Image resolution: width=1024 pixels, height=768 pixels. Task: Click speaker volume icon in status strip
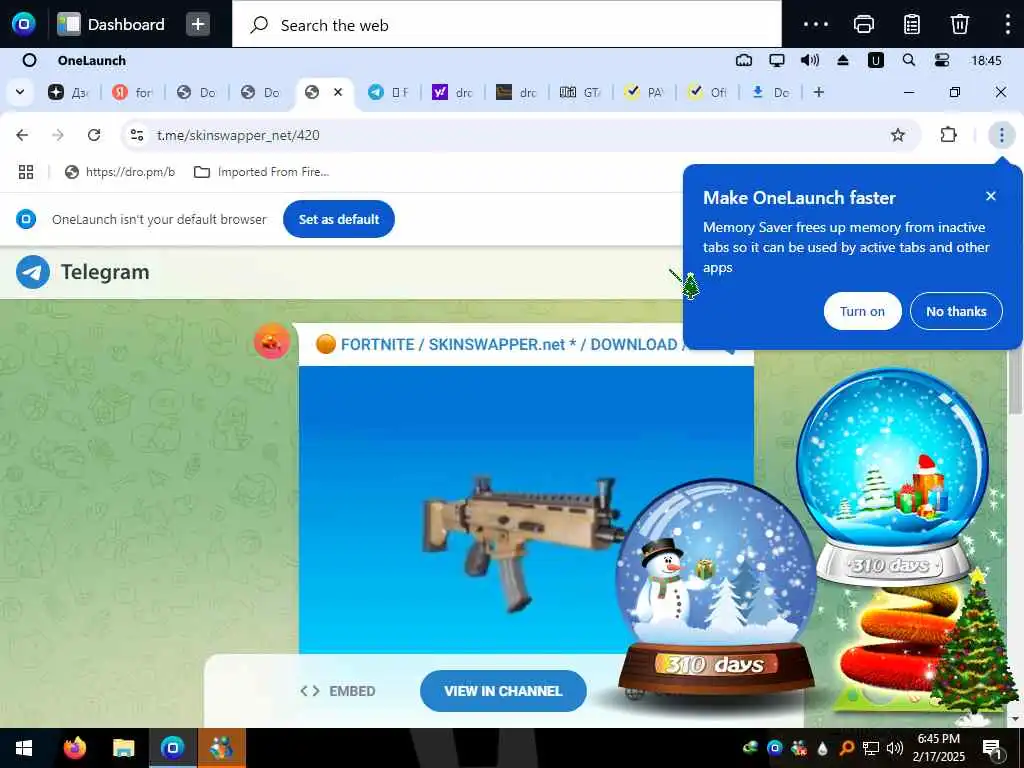pos(809,61)
